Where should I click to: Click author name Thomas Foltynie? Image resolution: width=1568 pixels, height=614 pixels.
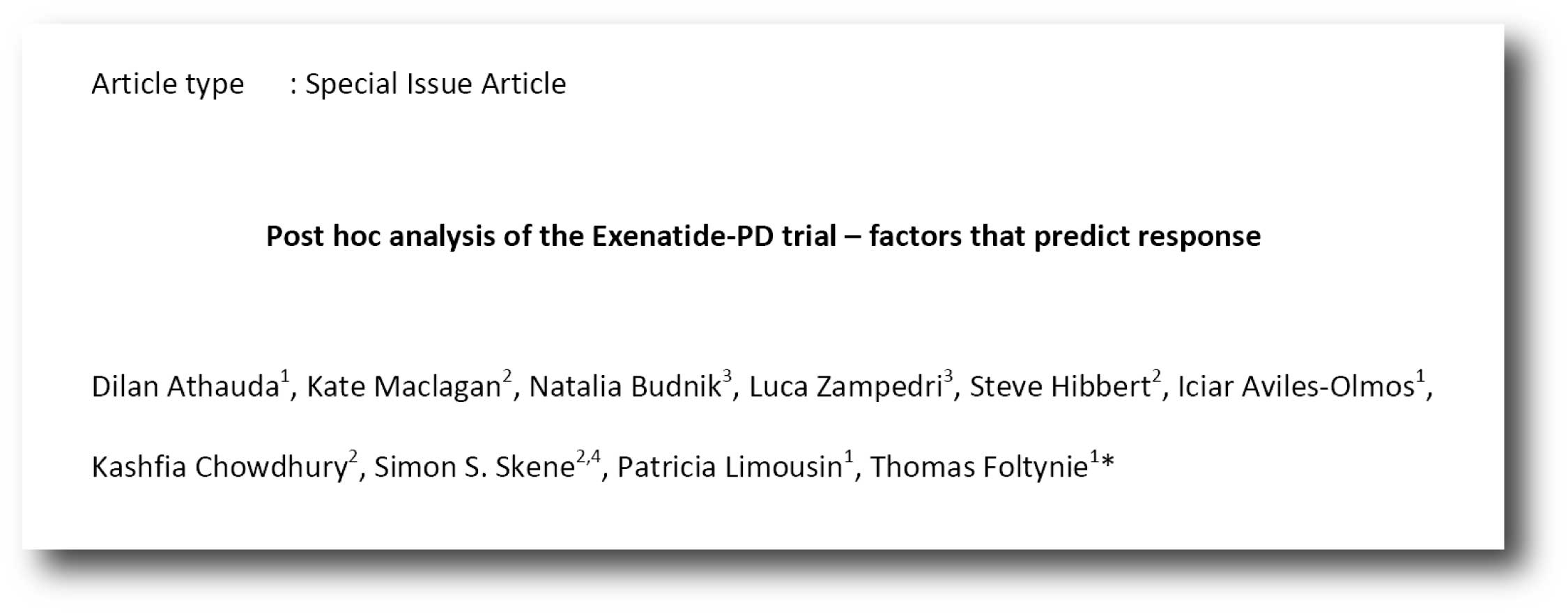coord(978,467)
